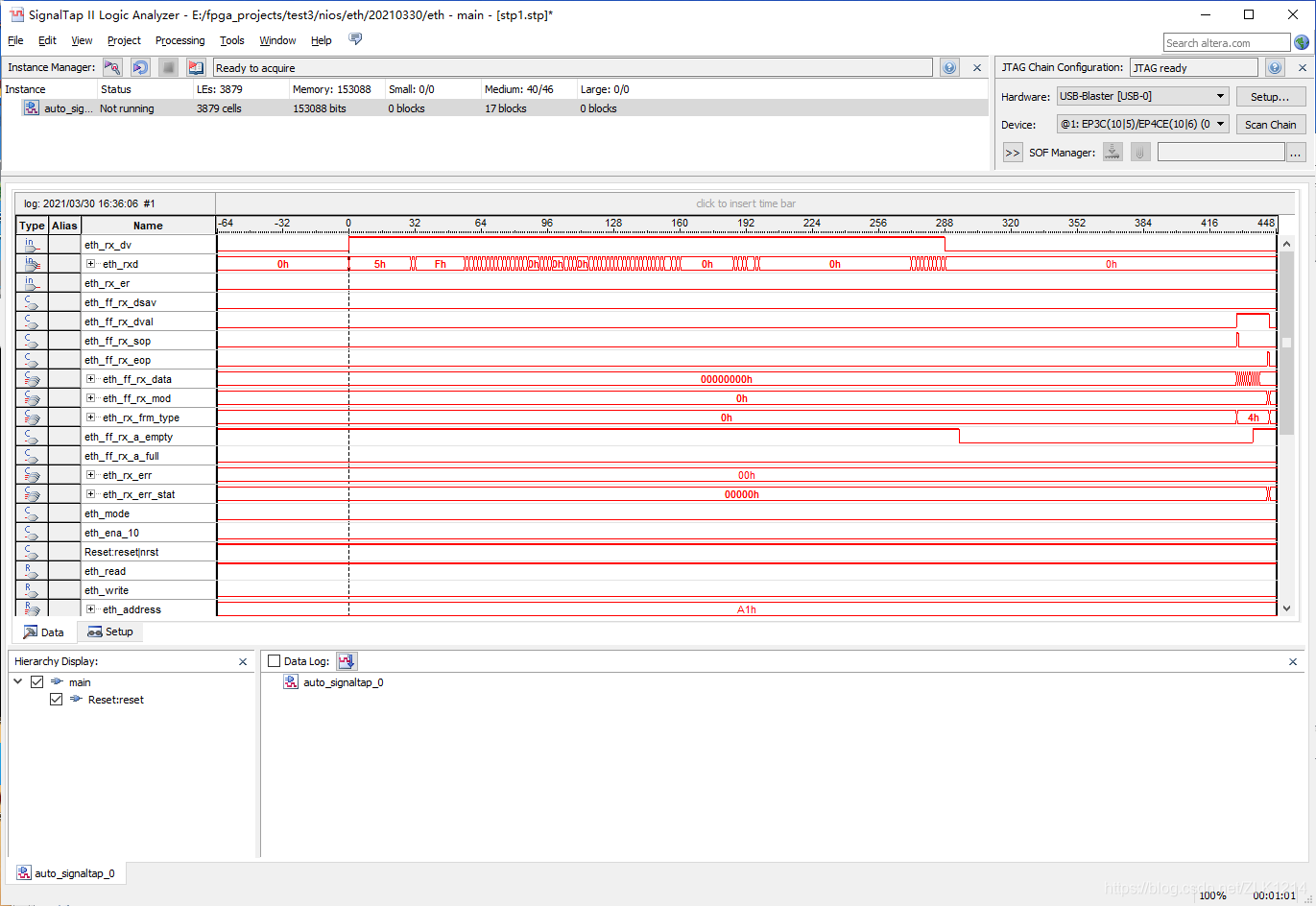
Task: Click the Name column header
Action: click(x=148, y=226)
